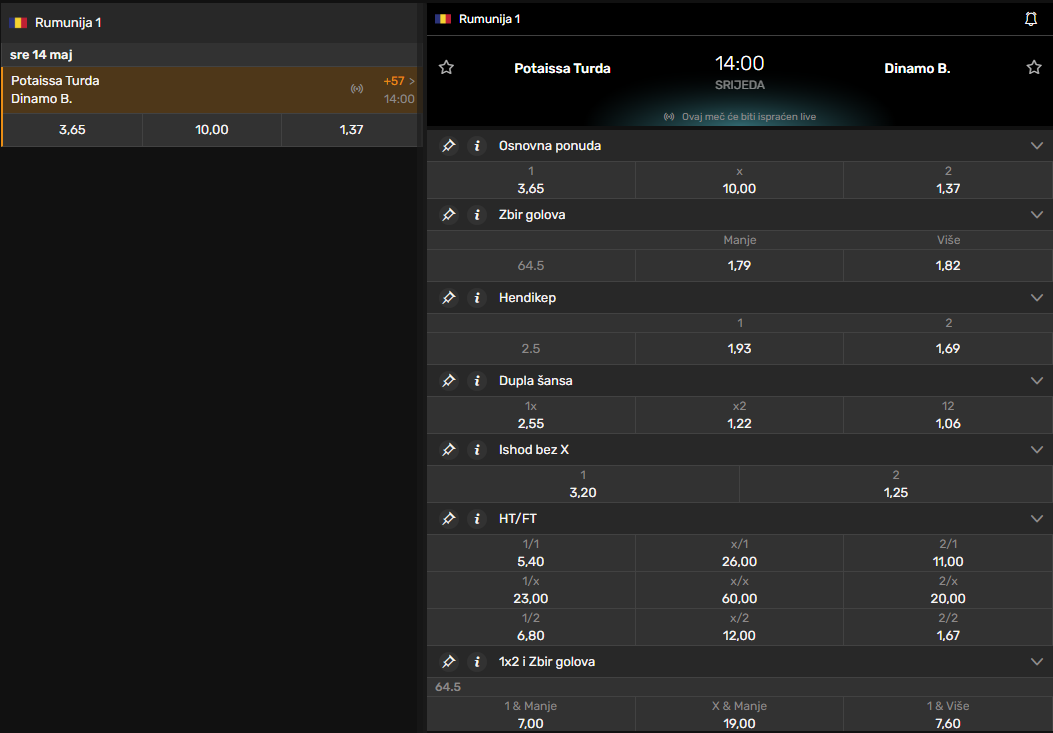The width and height of the screenshot is (1053, 733).
Task: Collapse the Dupla šansa section
Action: point(1037,381)
